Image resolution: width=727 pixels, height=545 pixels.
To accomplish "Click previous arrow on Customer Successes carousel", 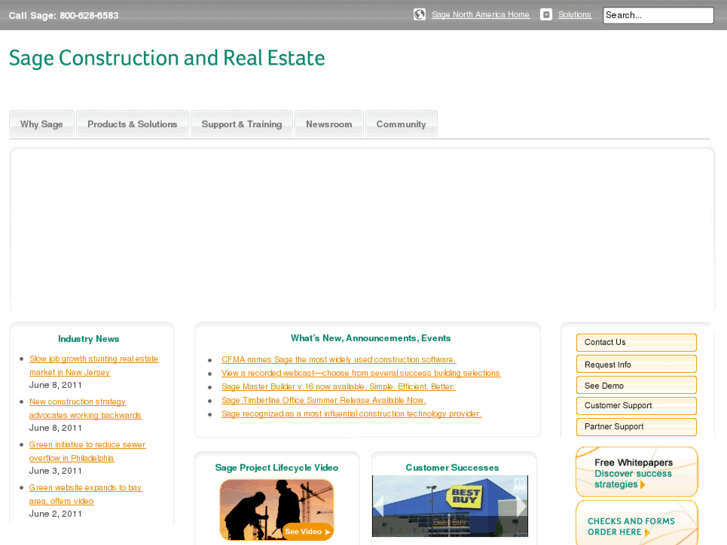I will coord(379,506).
